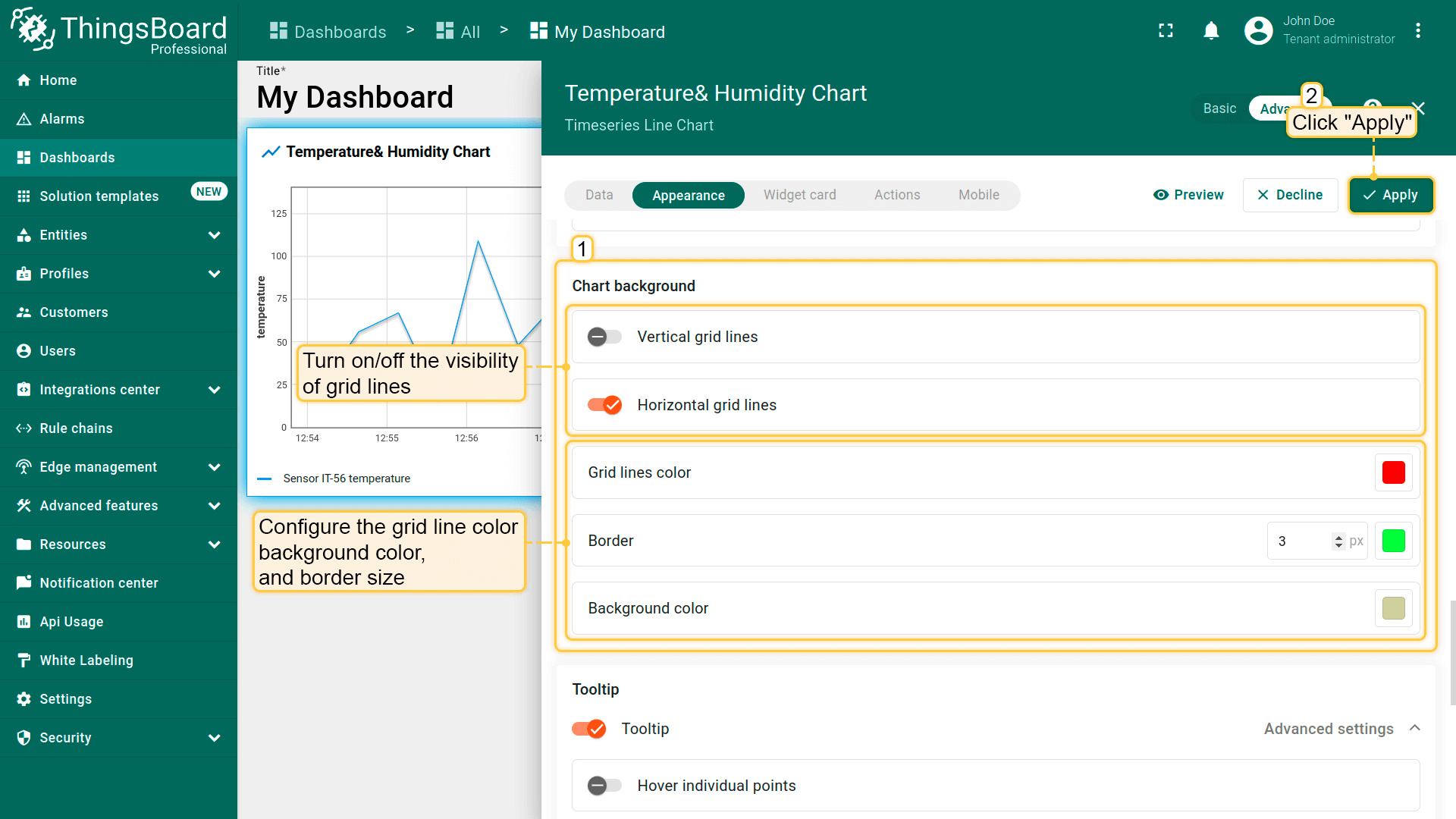Viewport: 1456px width, 819px height.
Task: Click the Apply button
Action: pos(1390,195)
